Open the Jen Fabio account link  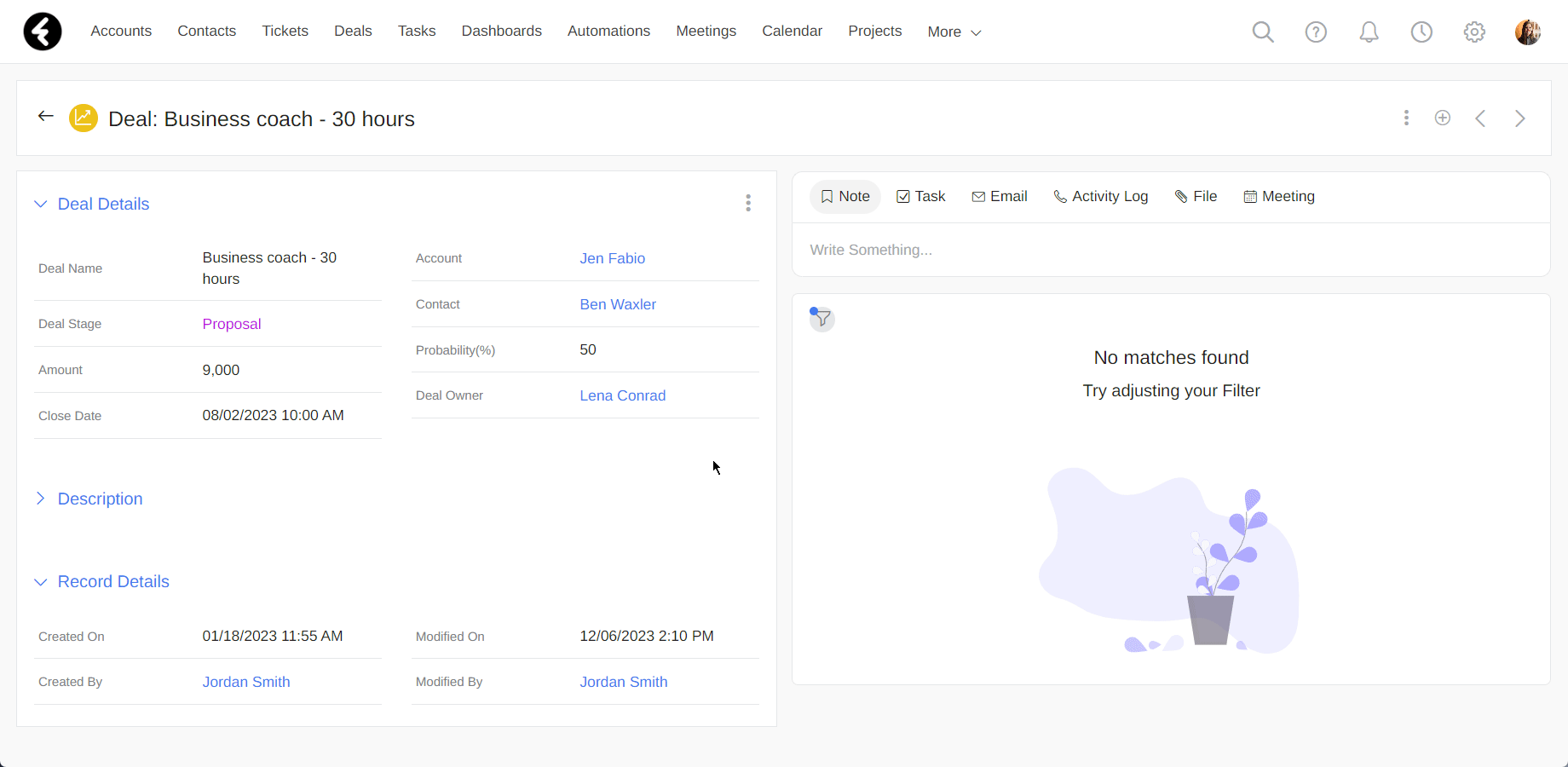(x=613, y=259)
